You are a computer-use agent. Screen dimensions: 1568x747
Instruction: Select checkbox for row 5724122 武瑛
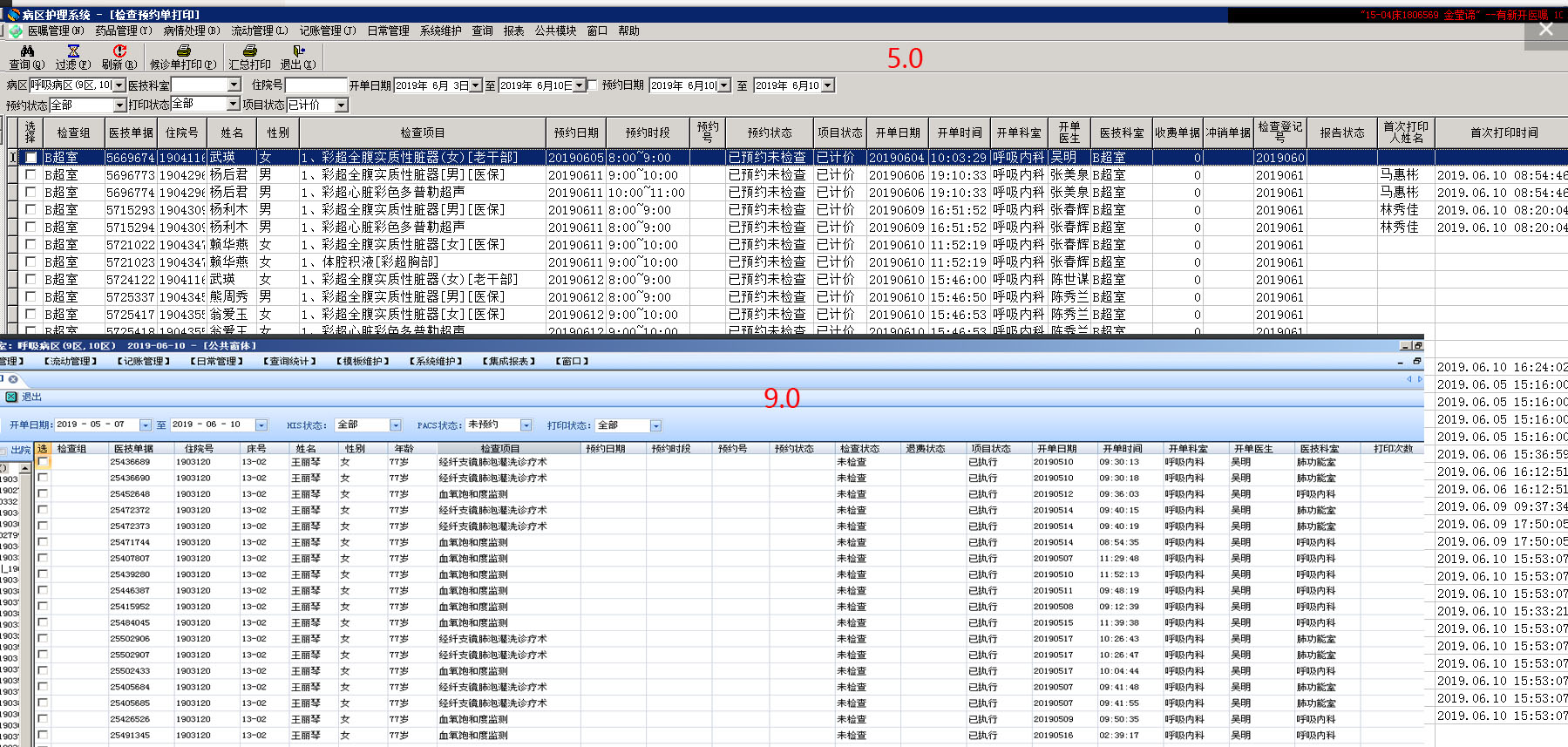tap(31, 280)
